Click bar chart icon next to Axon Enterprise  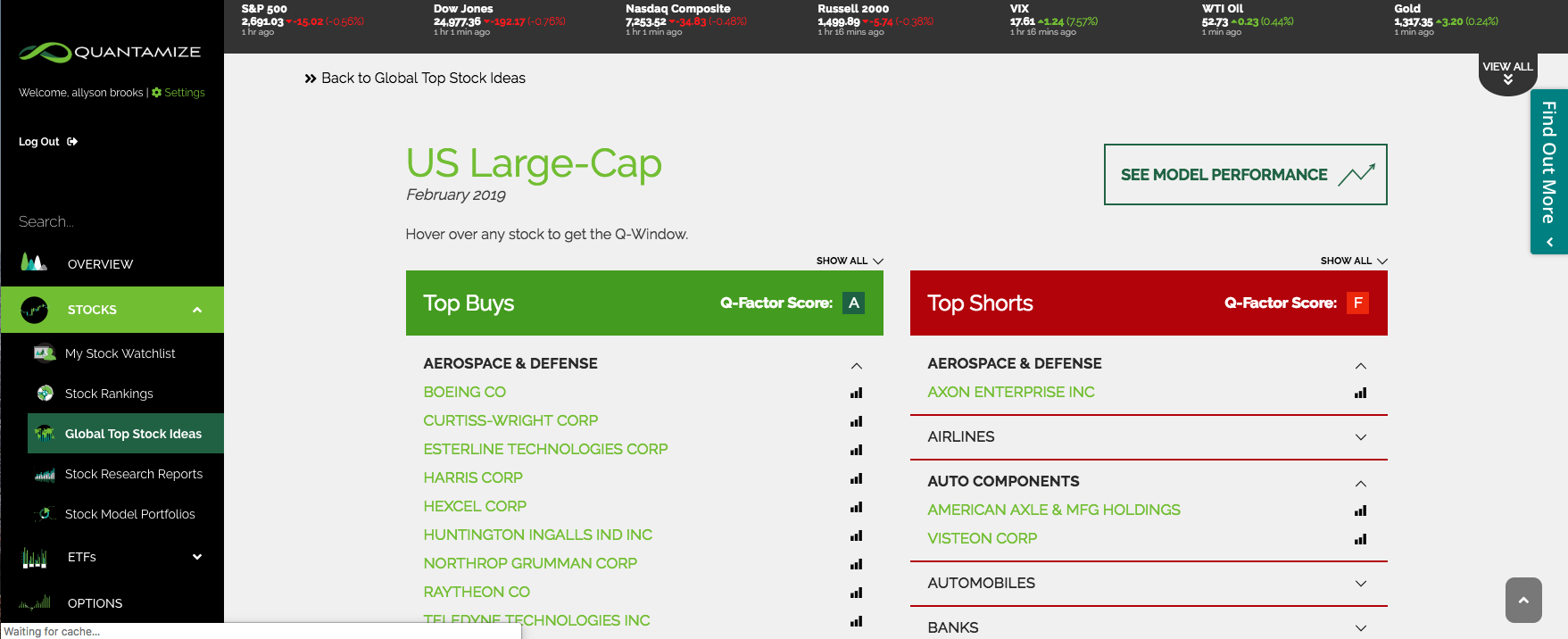tap(1360, 393)
